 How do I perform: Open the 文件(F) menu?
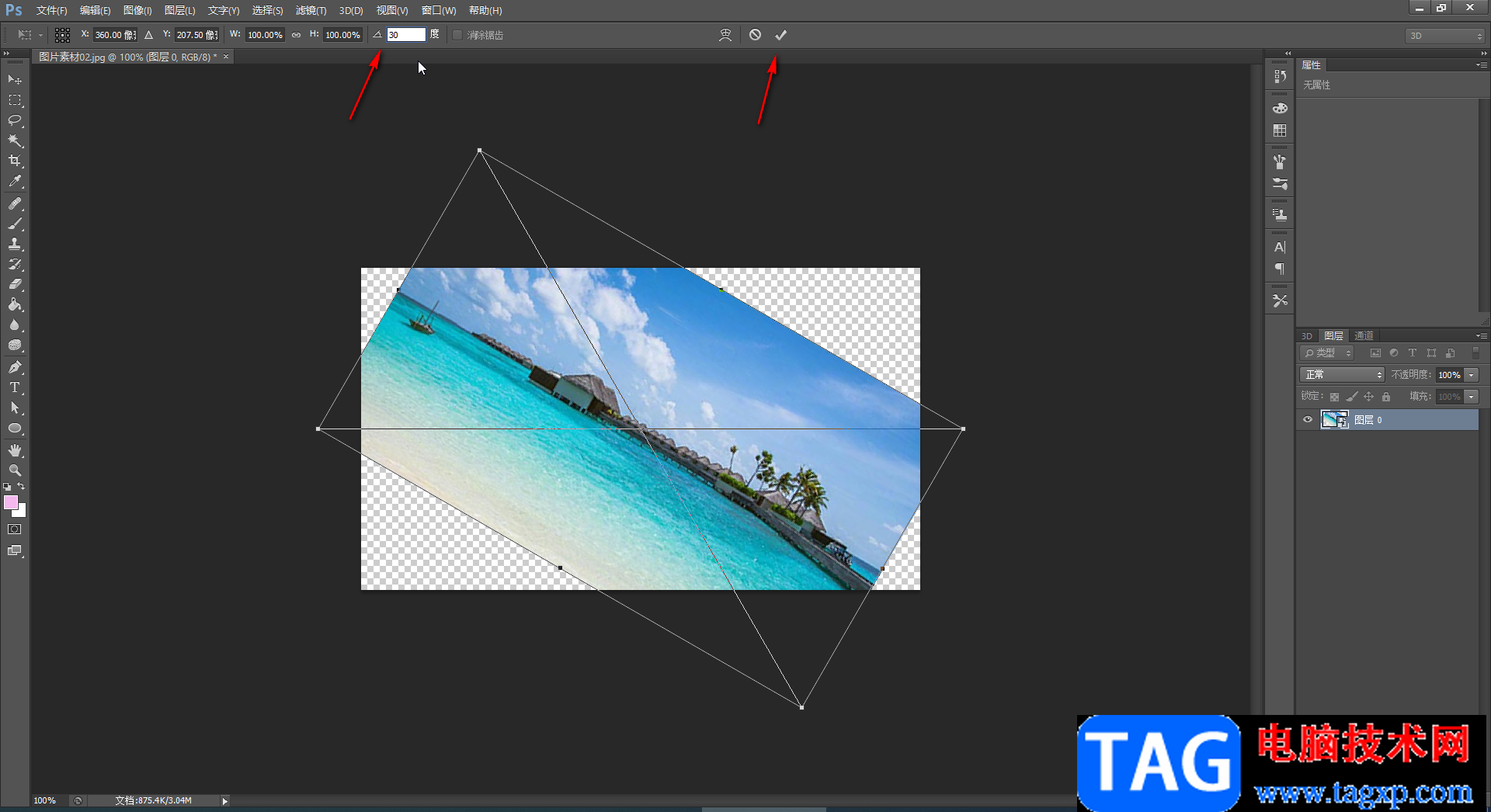point(51,10)
